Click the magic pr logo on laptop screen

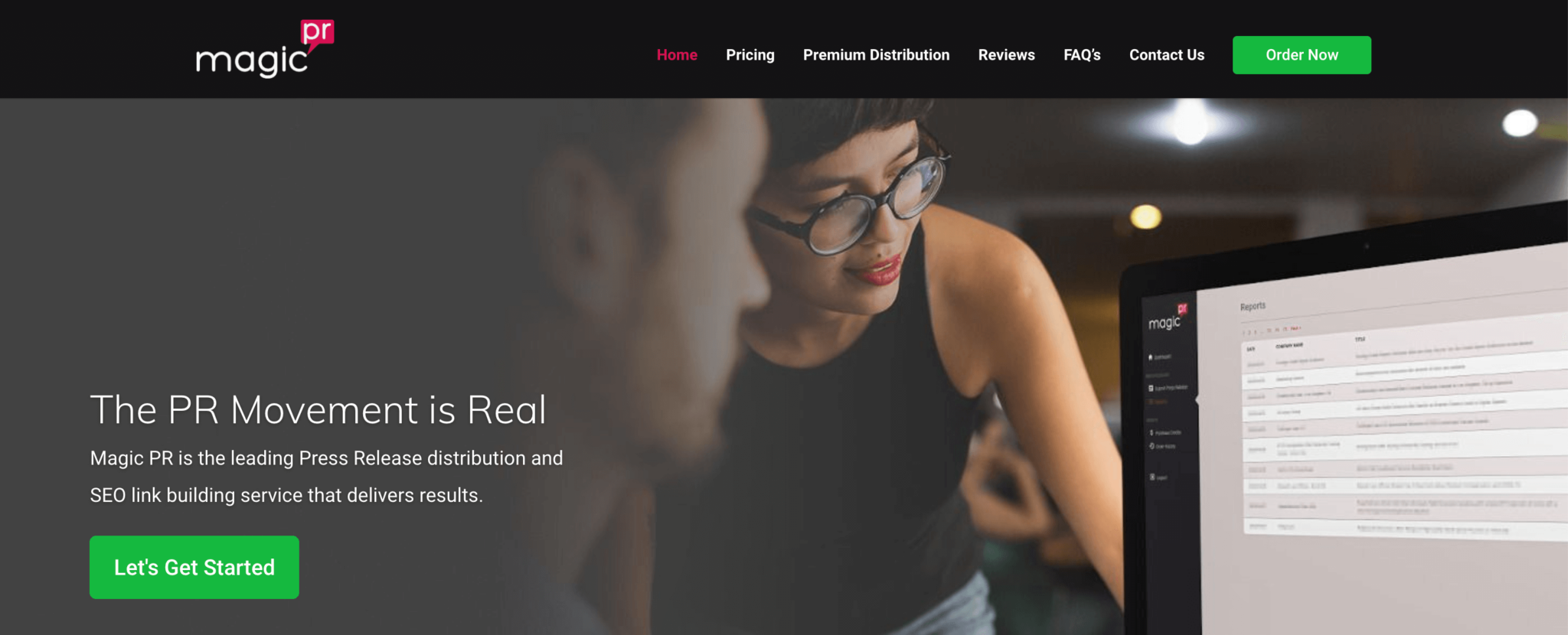pyautogui.click(x=1168, y=317)
